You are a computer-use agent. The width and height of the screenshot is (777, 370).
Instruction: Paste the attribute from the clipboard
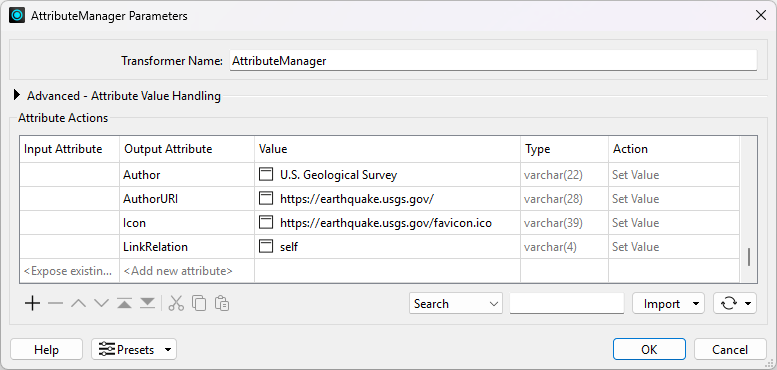(x=222, y=303)
